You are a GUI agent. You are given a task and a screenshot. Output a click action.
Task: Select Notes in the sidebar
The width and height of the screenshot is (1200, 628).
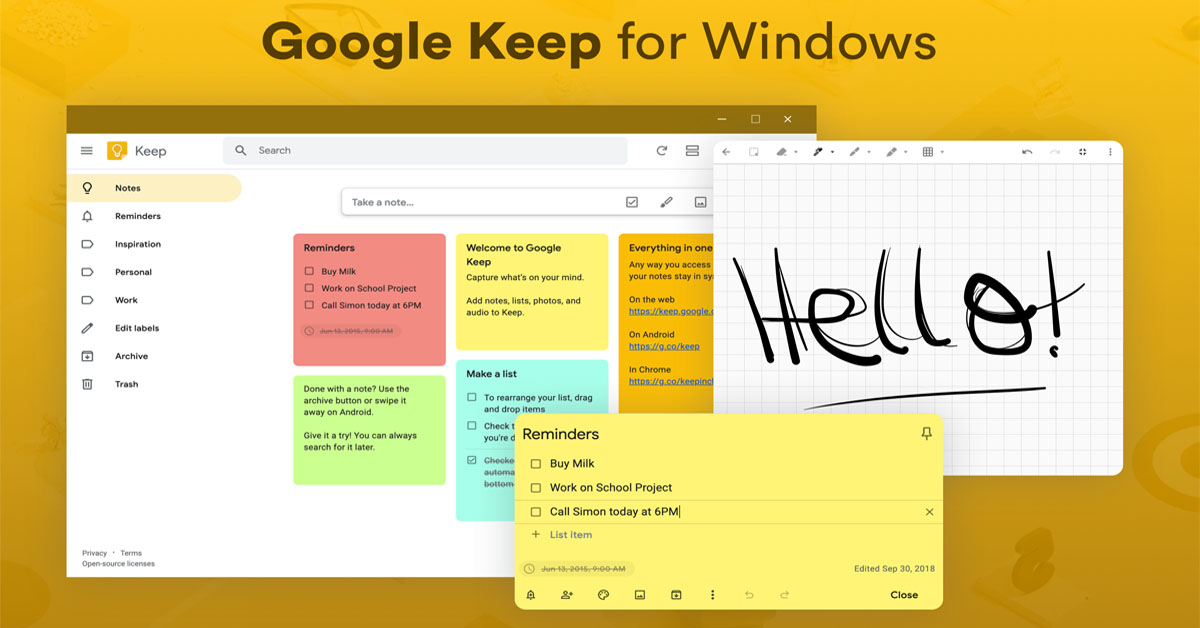(x=154, y=188)
